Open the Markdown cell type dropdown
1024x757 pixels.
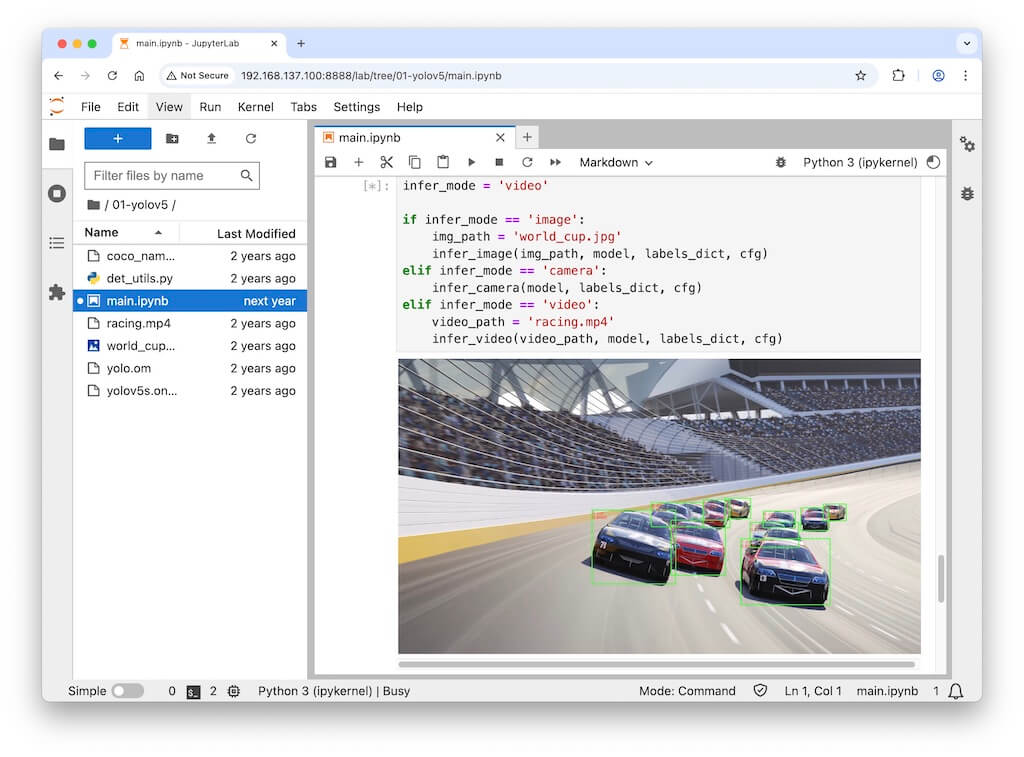(616, 162)
